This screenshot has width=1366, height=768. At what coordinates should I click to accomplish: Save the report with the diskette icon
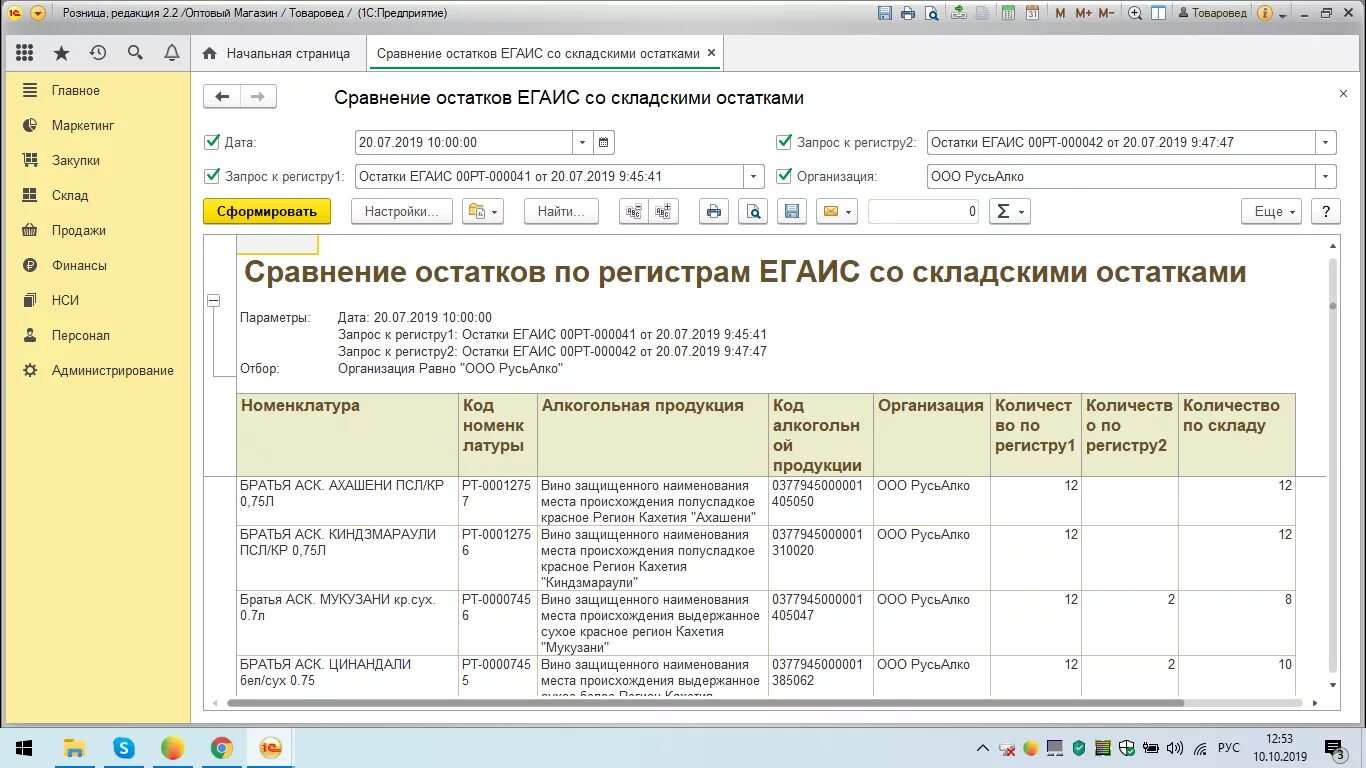click(792, 211)
